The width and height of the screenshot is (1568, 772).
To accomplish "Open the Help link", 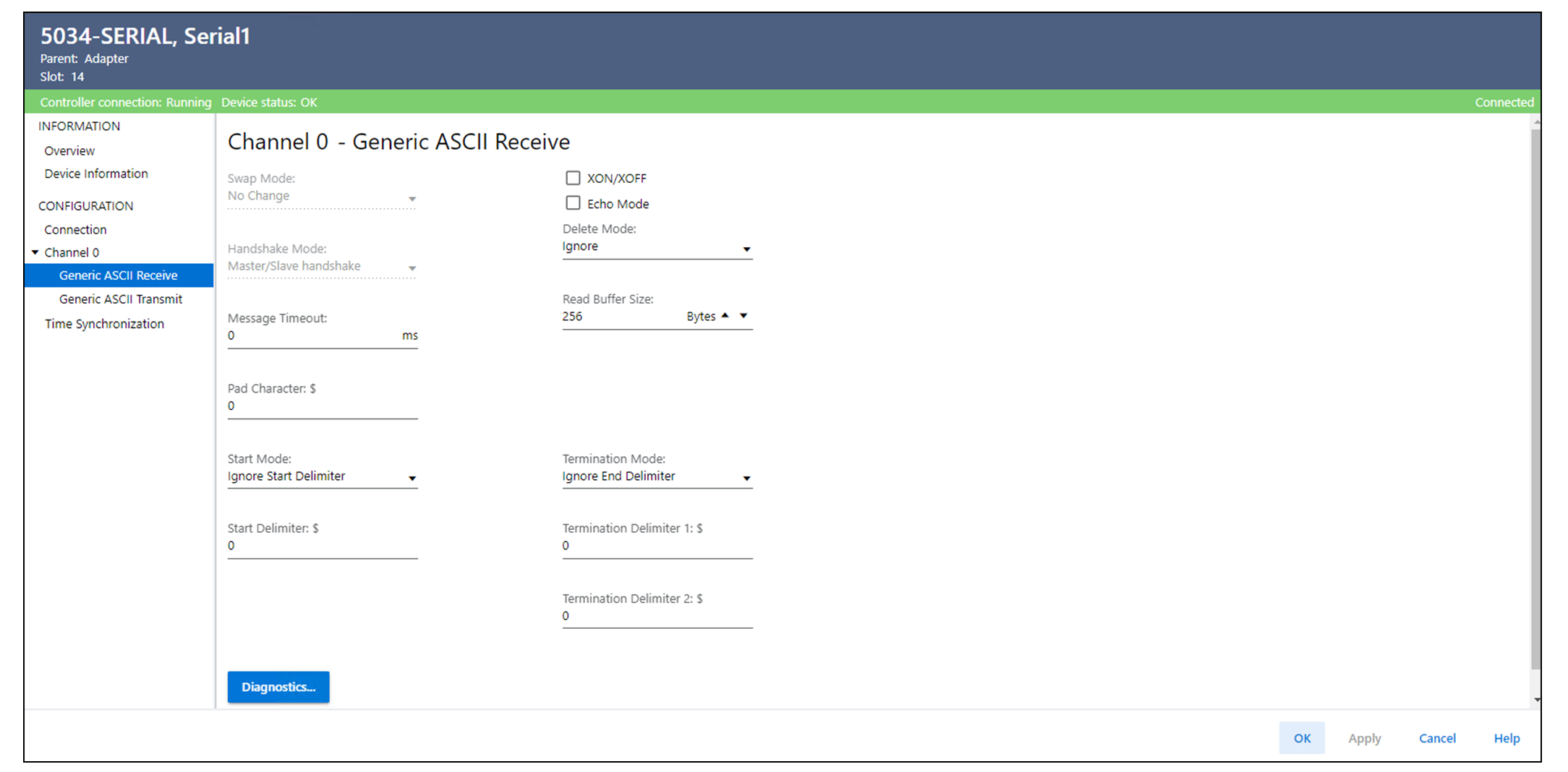I will pyautogui.click(x=1507, y=738).
